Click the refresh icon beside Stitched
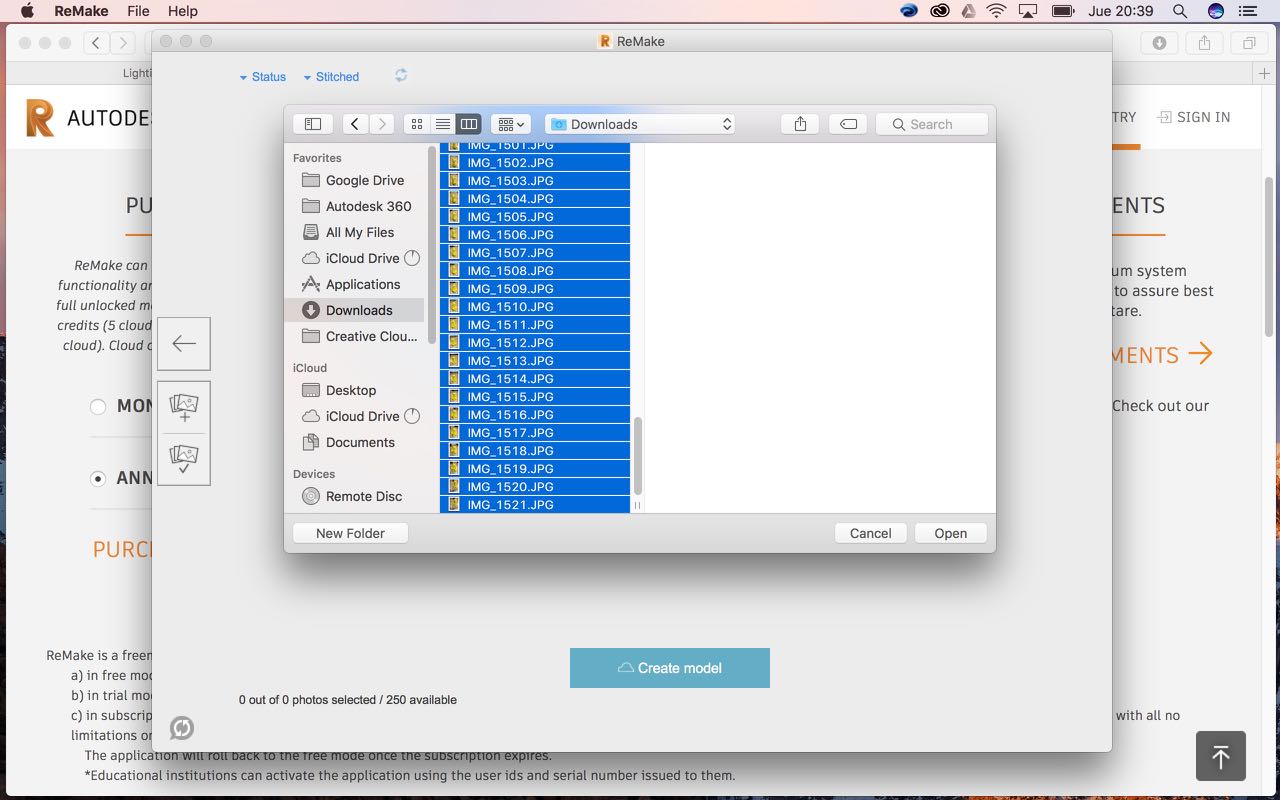This screenshot has height=800, width=1280. [401, 76]
